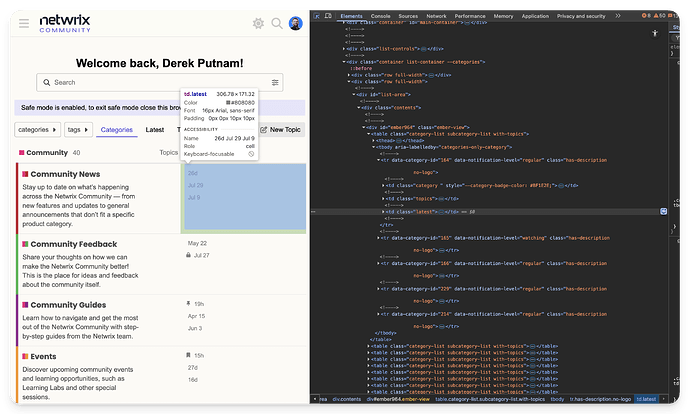
Task: Click the pink Community category color badge
Action: point(22,153)
